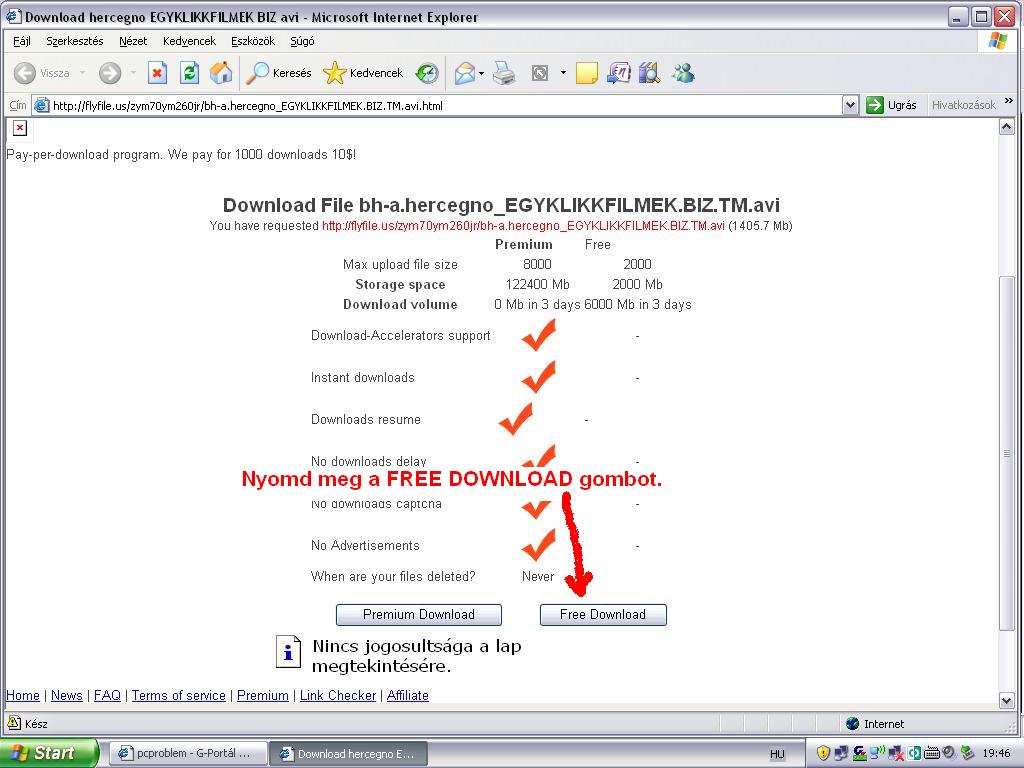Click the Stop loading toolbar icon

pos(157,73)
